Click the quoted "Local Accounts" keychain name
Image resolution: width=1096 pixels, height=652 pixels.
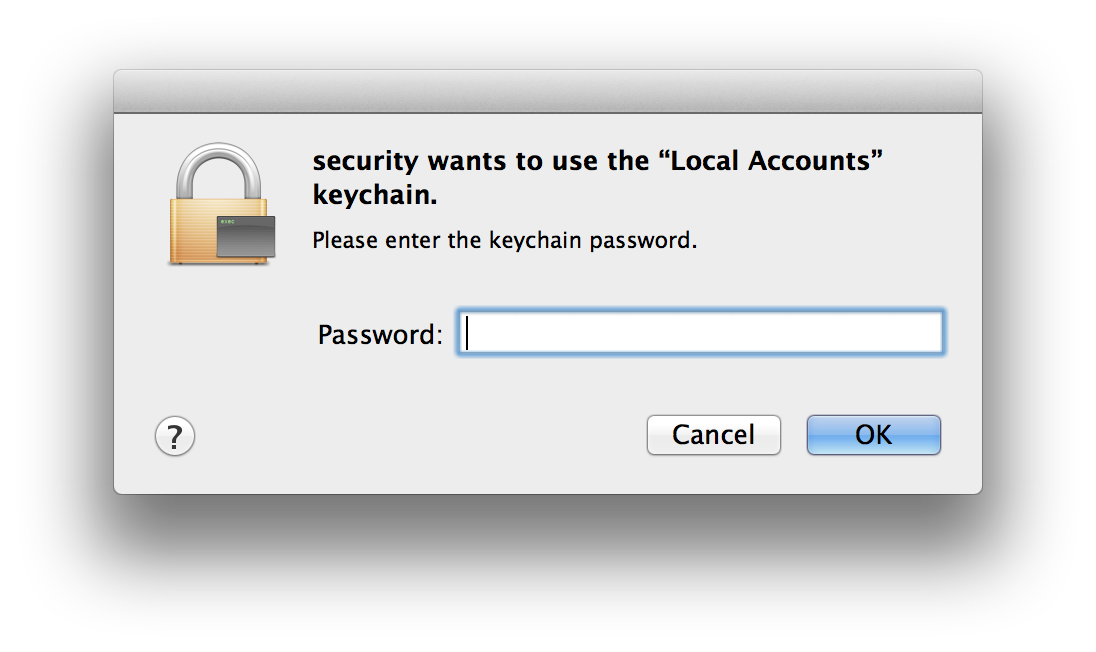[770, 161]
